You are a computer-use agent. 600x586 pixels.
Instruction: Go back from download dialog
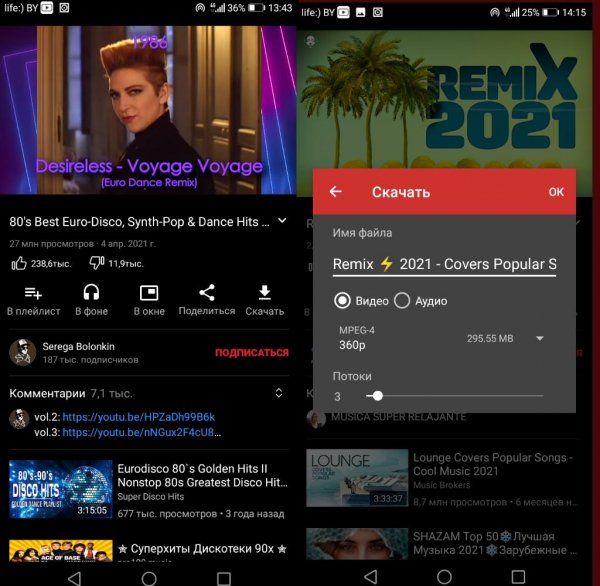click(336, 191)
